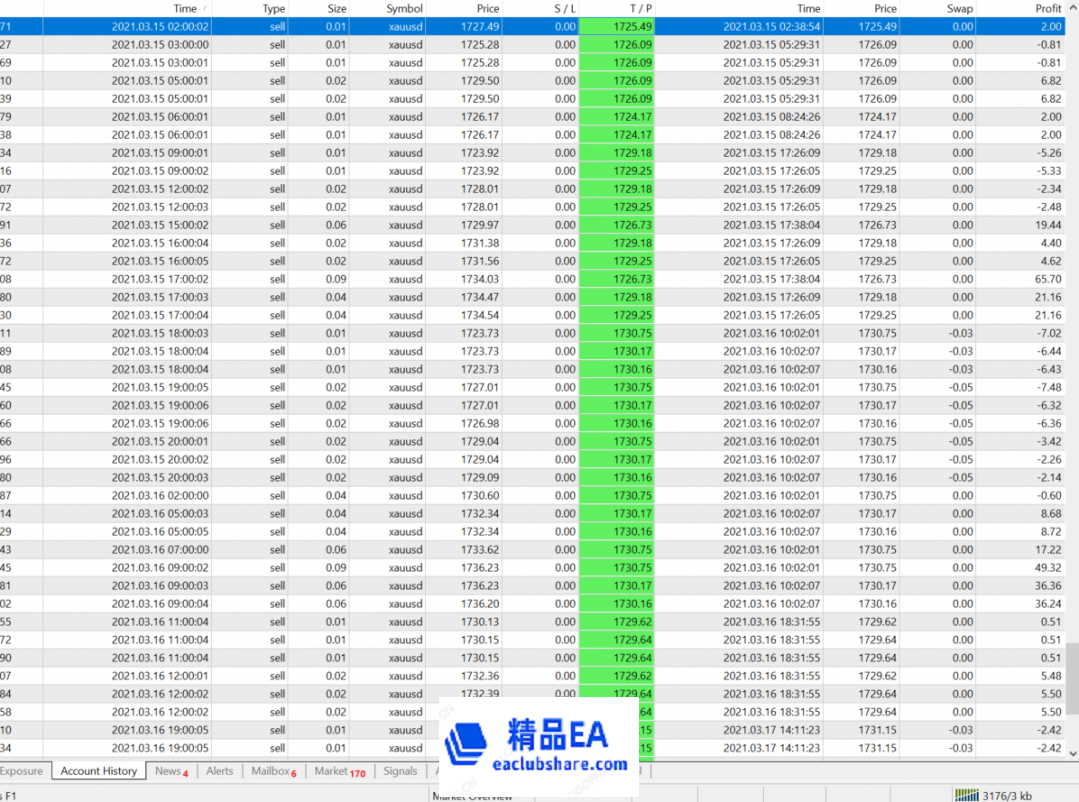Open the Signals tab
Viewport: 1079px width, 802px height.
(x=400, y=771)
